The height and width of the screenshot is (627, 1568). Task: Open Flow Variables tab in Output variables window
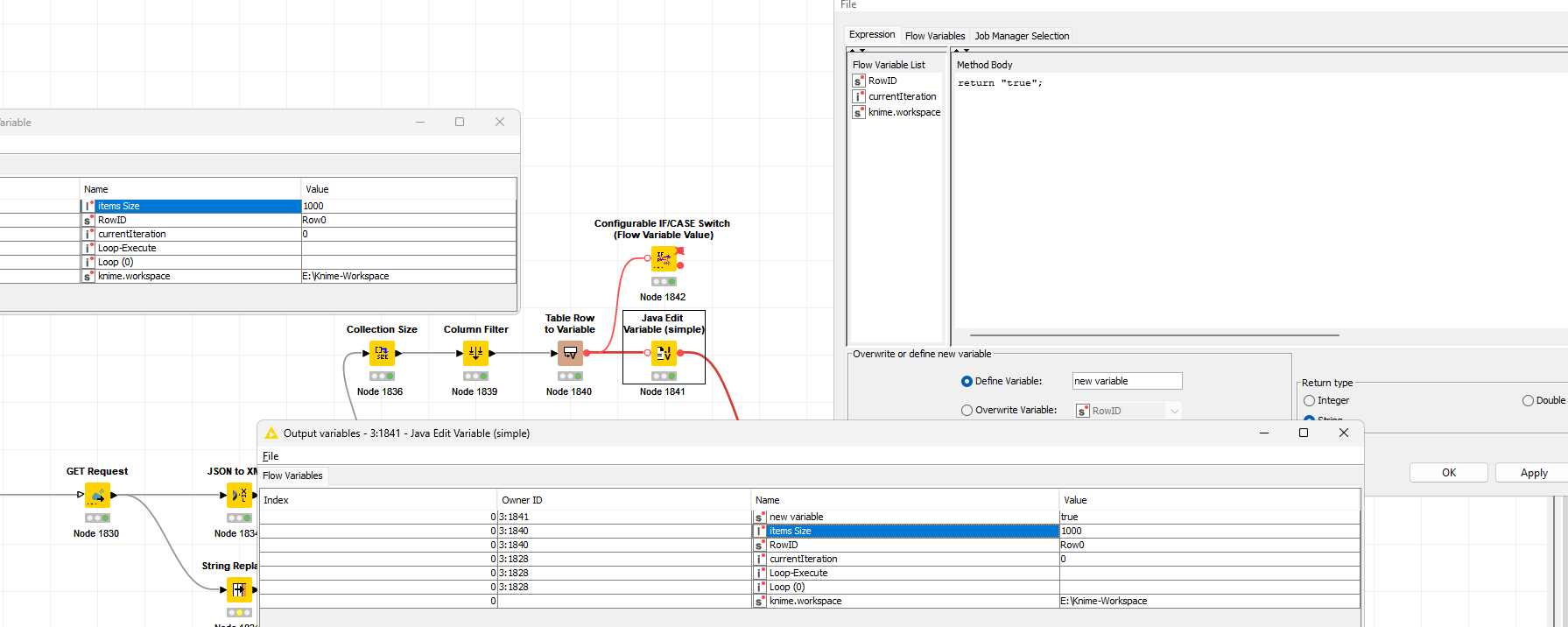point(292,476)
